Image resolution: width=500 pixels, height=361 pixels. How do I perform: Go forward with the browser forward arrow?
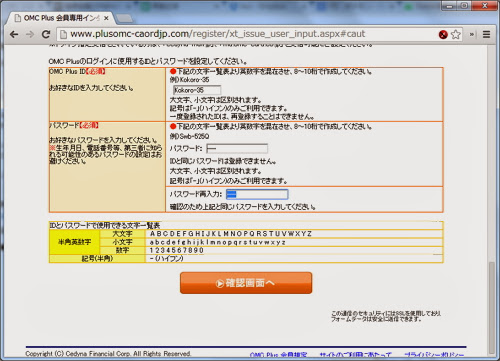[30, 34]
